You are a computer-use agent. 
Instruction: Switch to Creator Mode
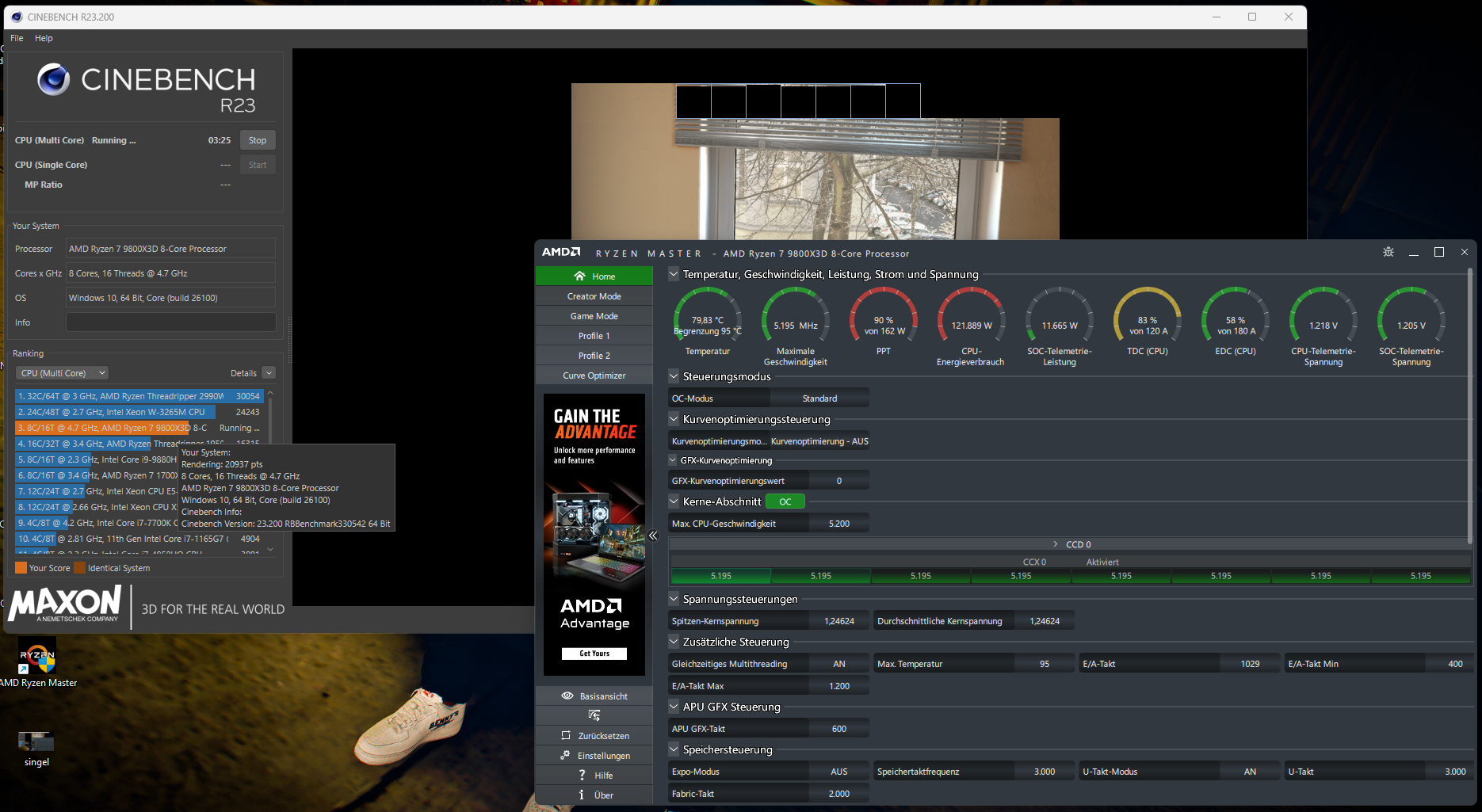[x=594, y=296]
